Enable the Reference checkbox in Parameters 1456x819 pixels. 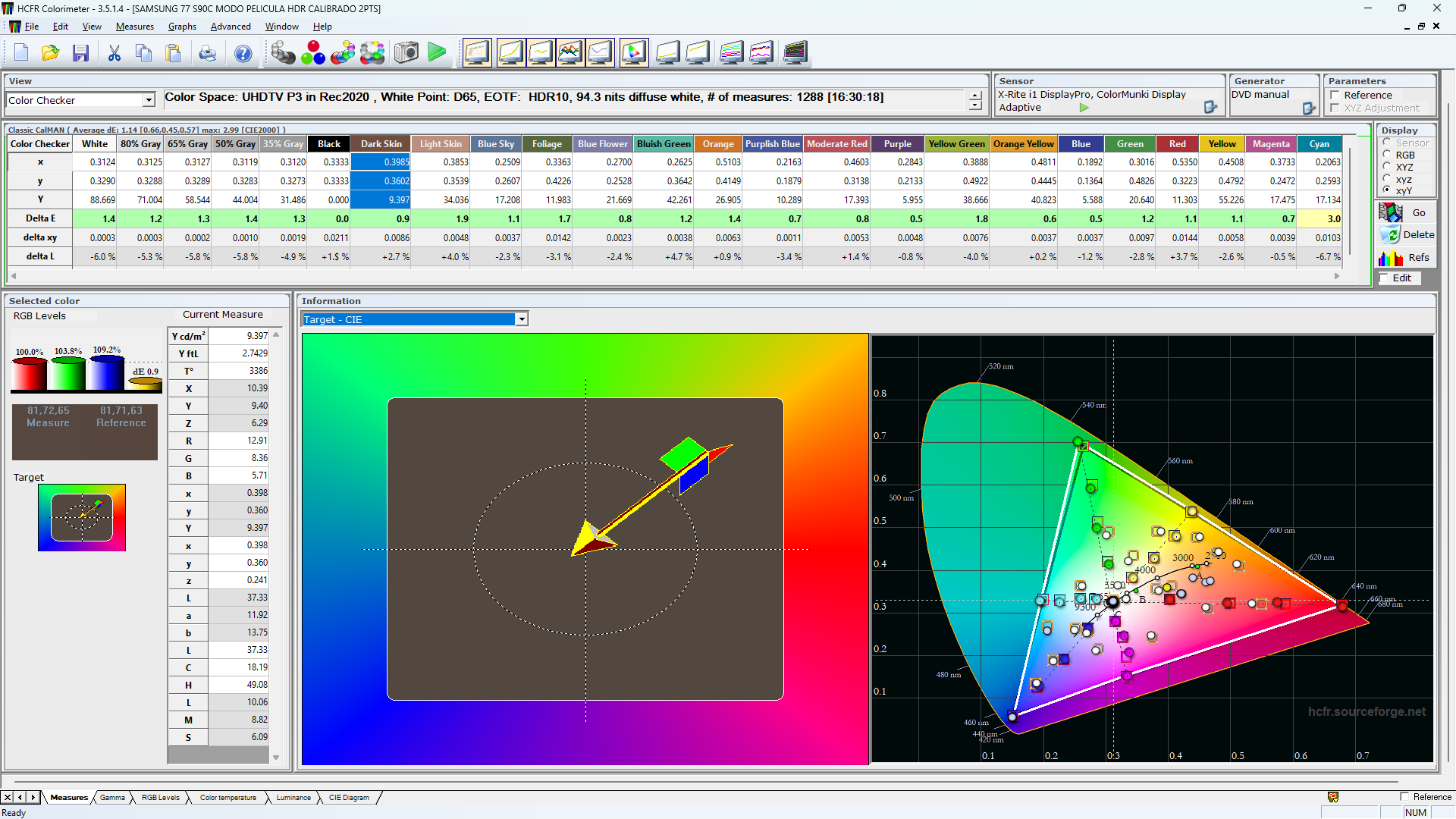[1335, 96]
